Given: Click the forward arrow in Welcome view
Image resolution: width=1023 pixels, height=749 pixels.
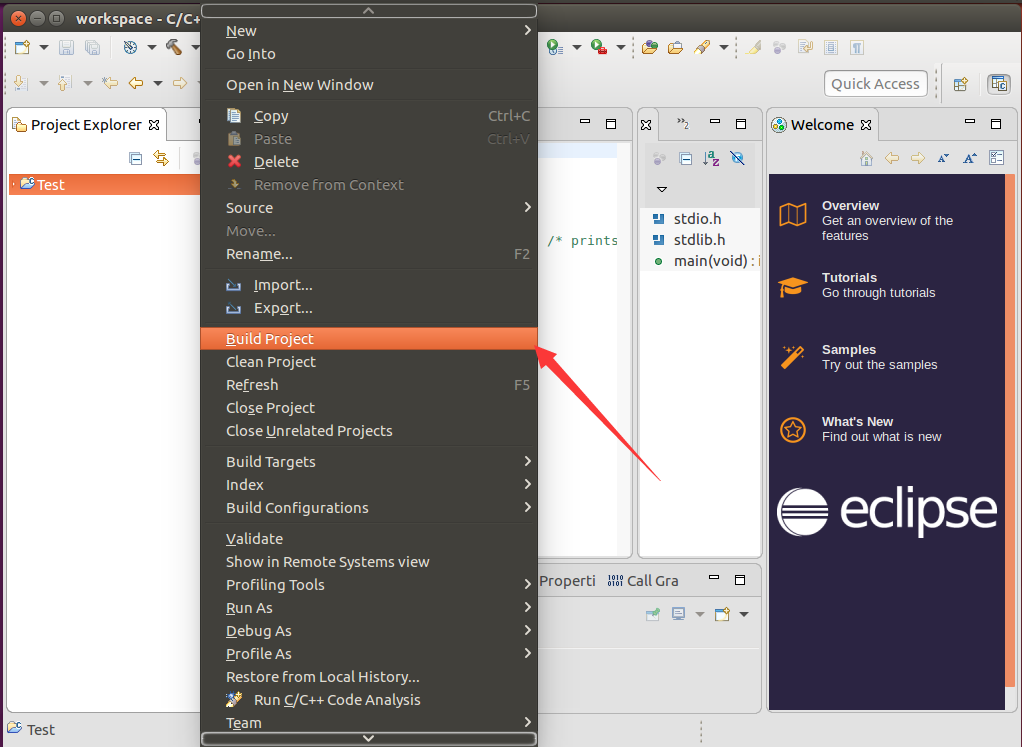Looking at the screenshot, I should (917, 159).
